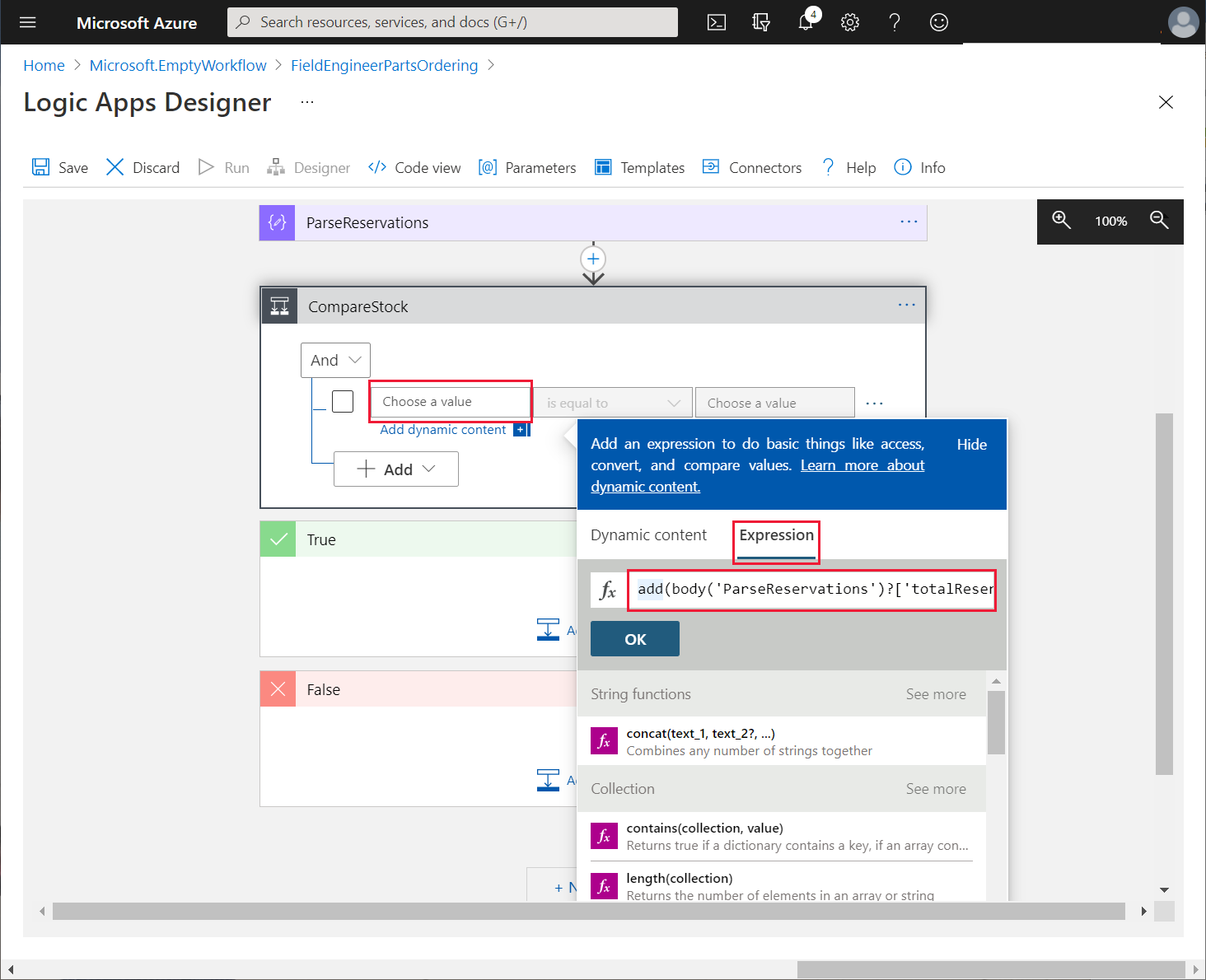The image size is (1206, 980).
Task: Open FieldEngineerPartsOrdering breadcrumb
Action: pyautogui.click(x=384, y=65)
